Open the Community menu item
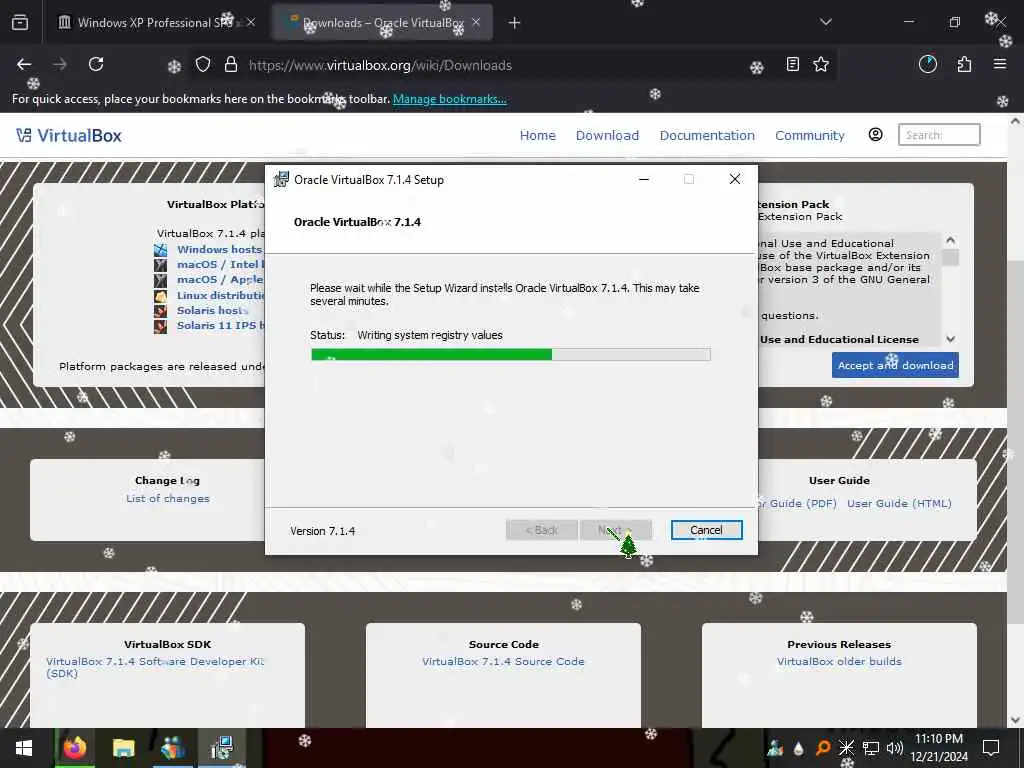 (810, 135)
